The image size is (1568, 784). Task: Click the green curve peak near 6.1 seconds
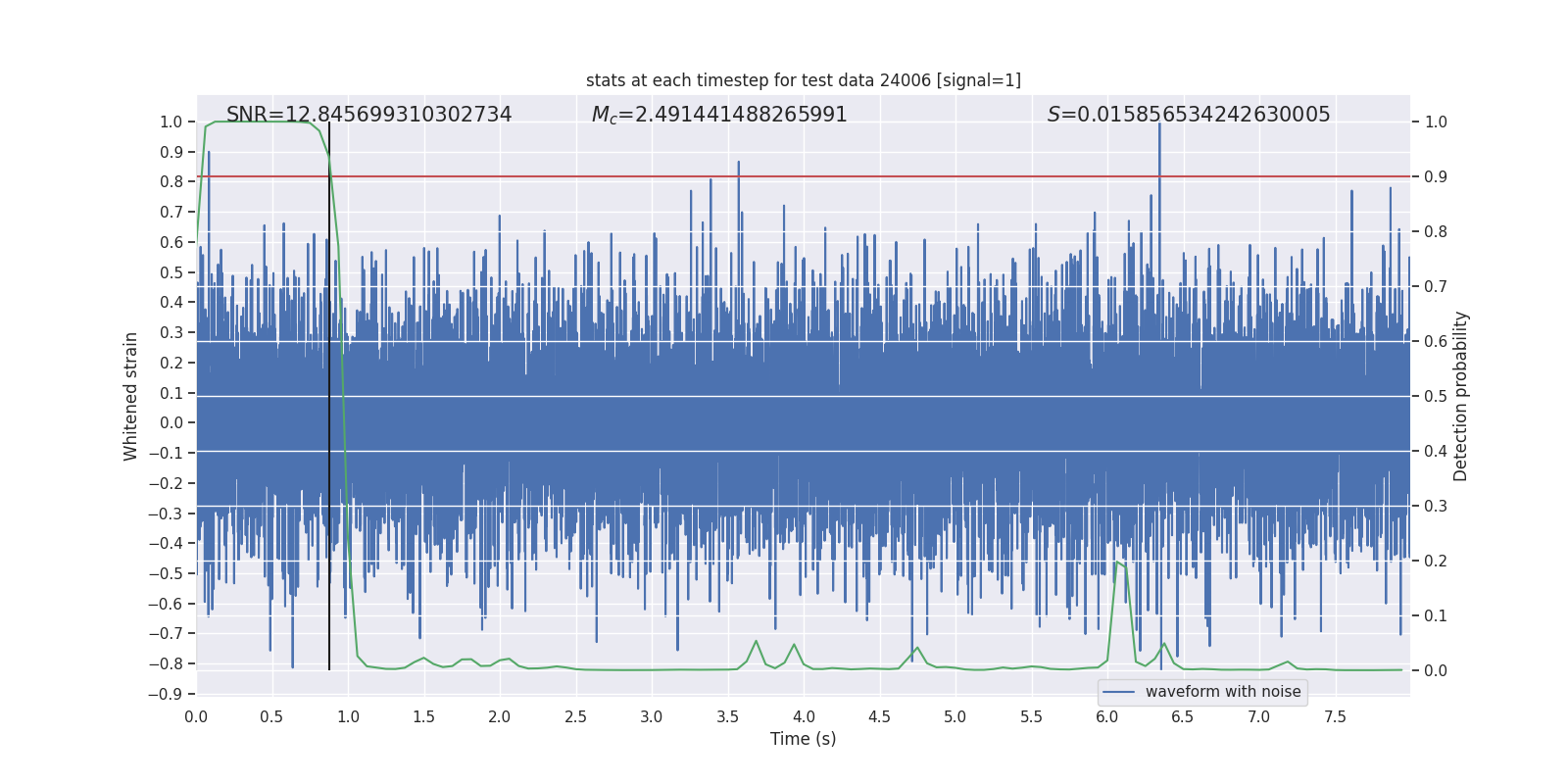pos(1117,563)
